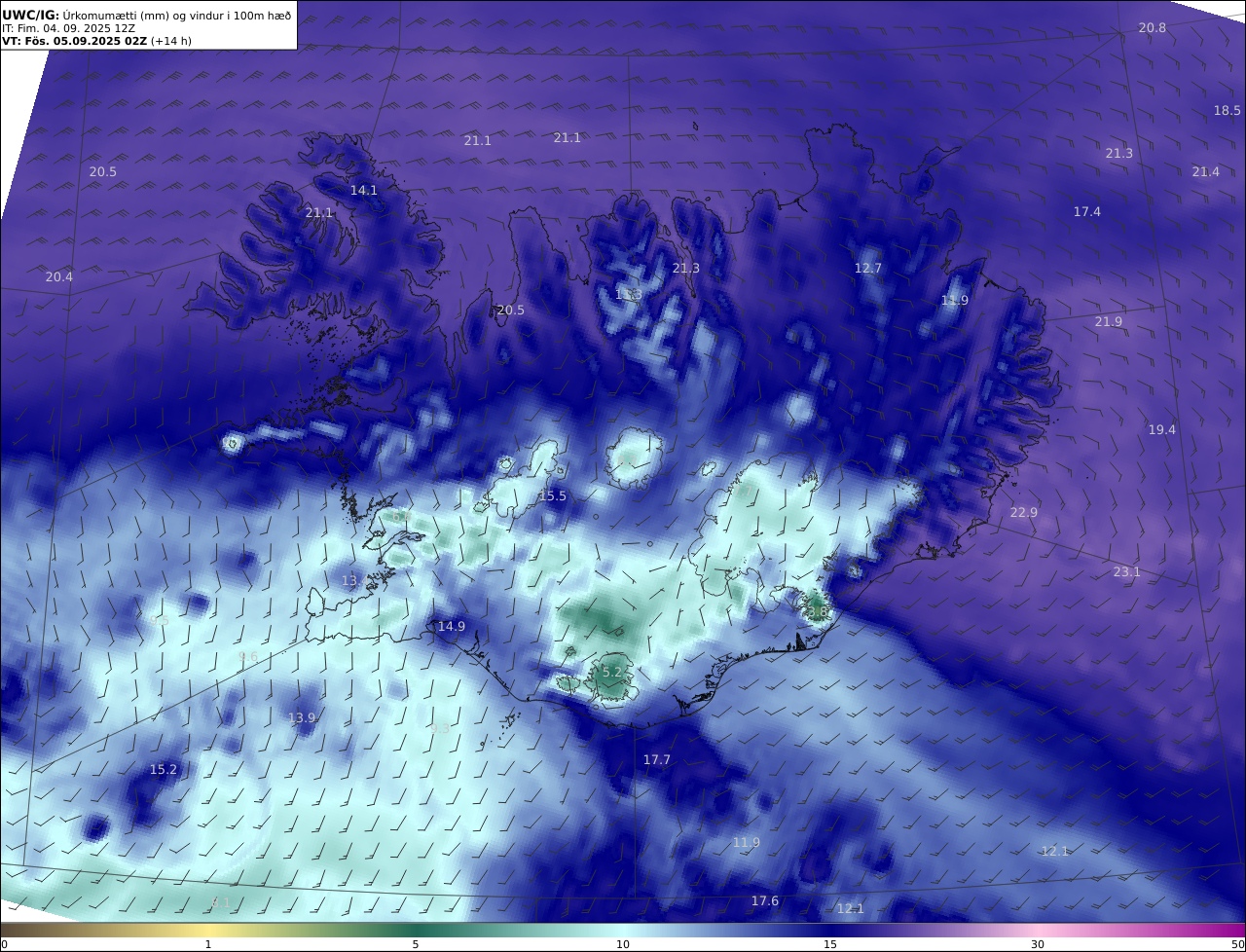Click the 18.5 value label
The height and width of the screenshot is (952, 1246).
(1228, 111)
